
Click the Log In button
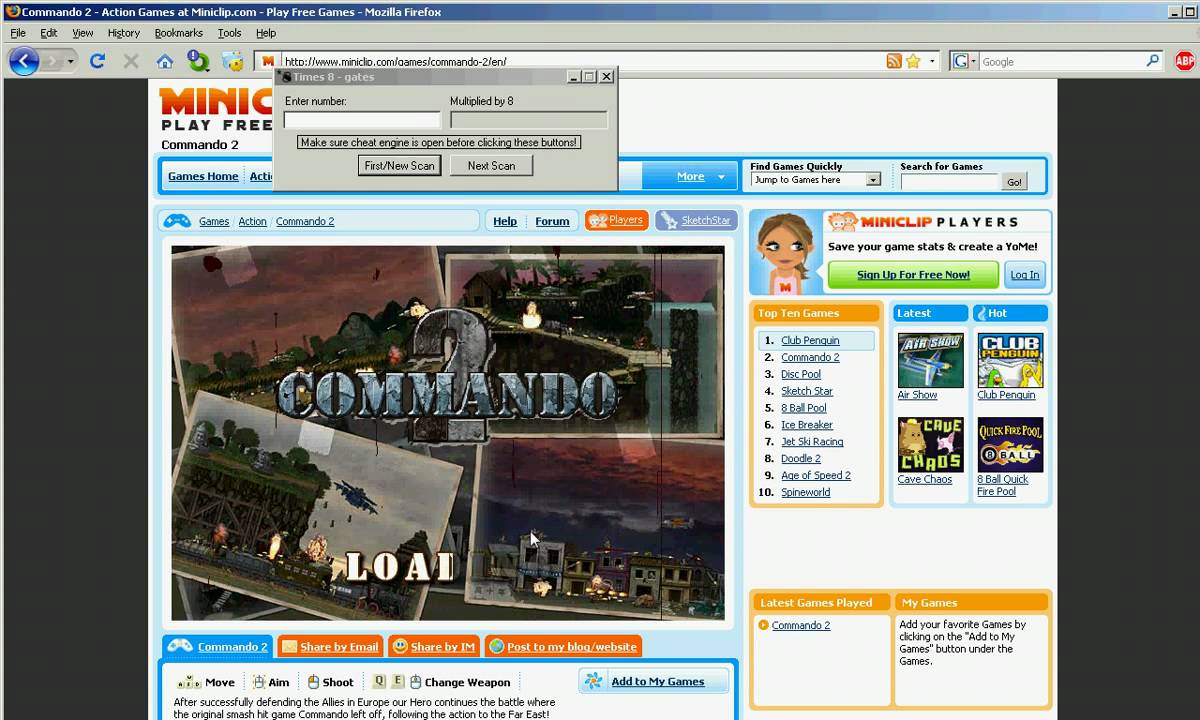[x=1025, y=275]
